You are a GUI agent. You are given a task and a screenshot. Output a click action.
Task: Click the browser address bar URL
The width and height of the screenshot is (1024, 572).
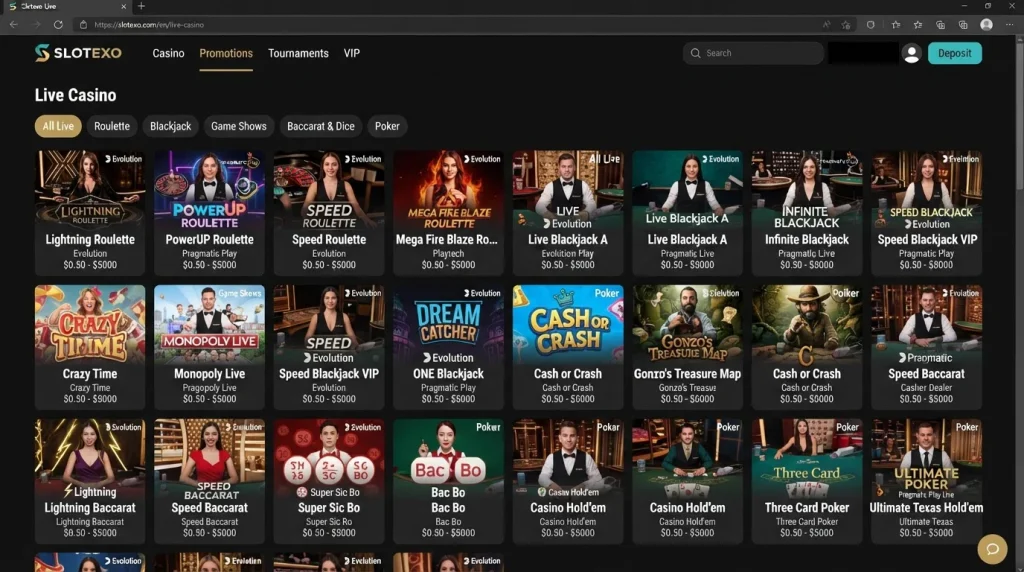[x=149, y=25]
